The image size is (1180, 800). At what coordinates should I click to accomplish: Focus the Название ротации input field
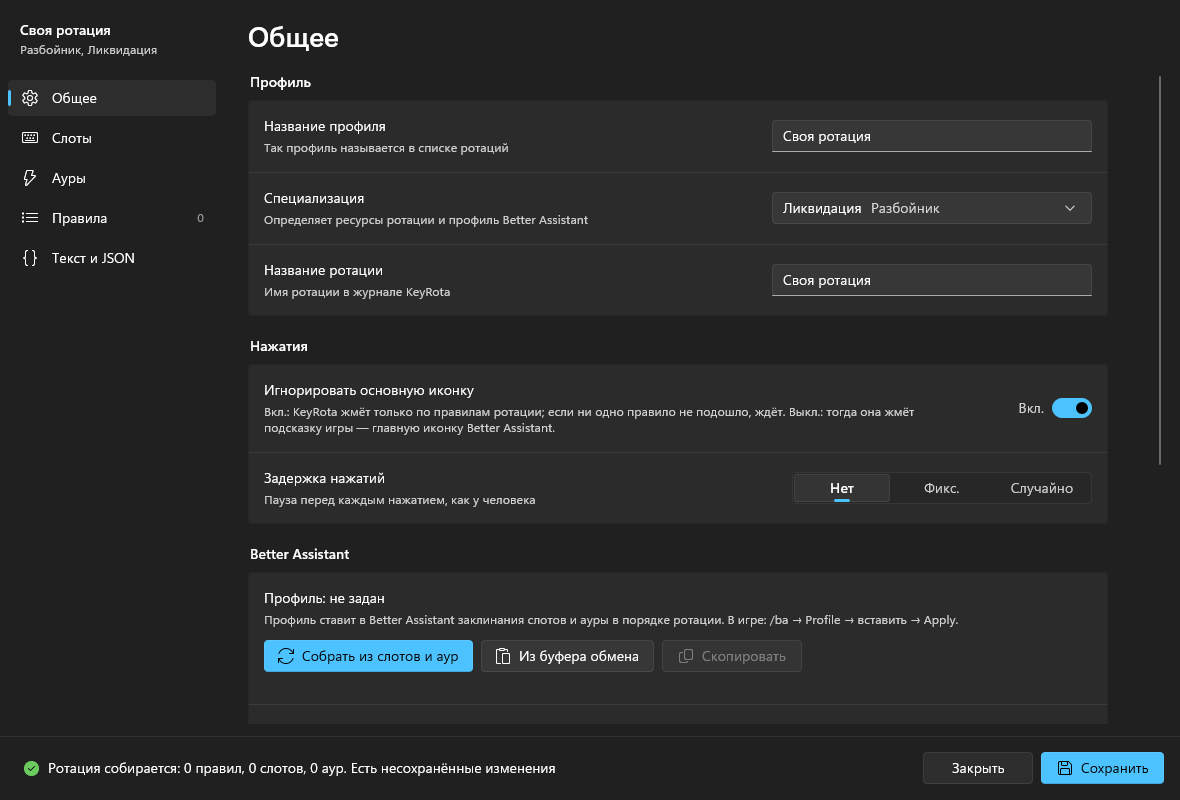pos(932,280)
